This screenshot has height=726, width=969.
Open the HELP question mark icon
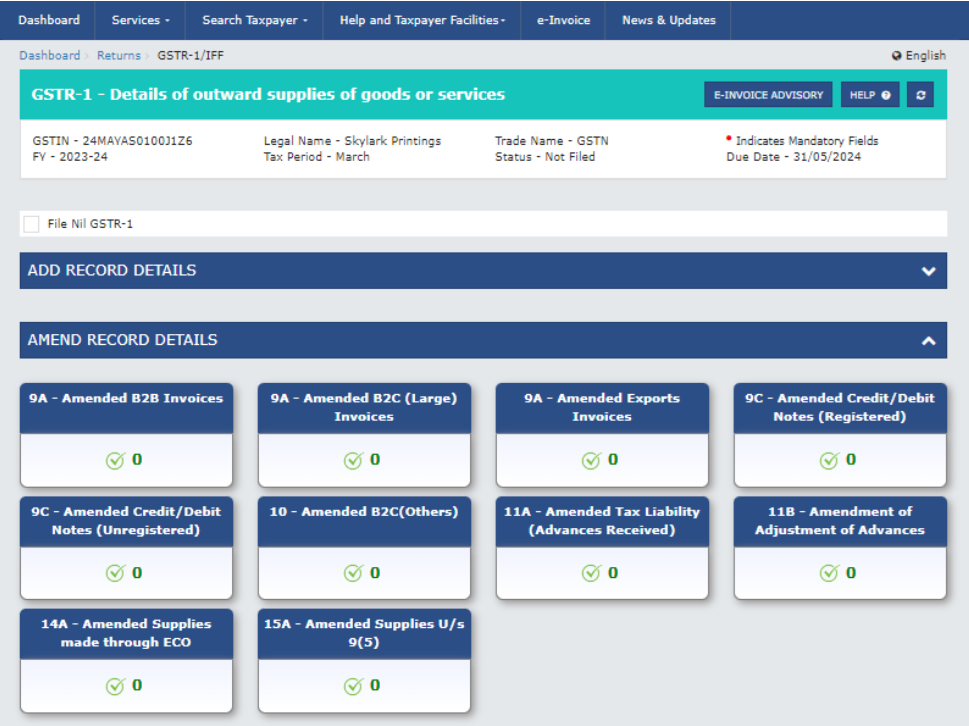[884, 94]
